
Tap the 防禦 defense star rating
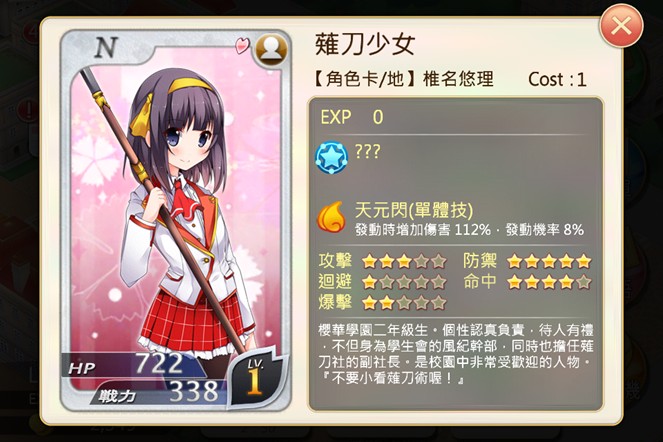(x=549, y=261)
